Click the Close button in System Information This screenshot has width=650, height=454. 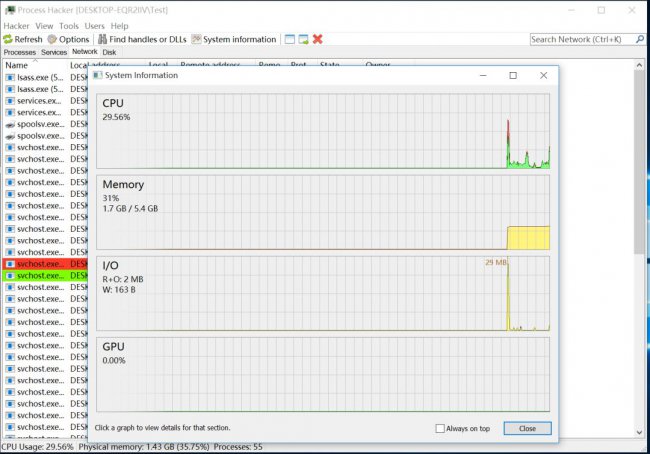(527, 428)
